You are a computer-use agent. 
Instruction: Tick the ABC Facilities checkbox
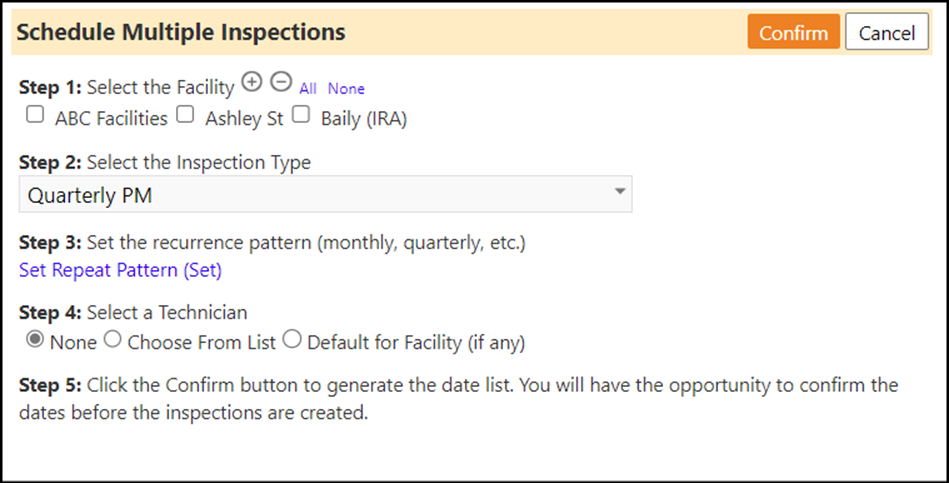coord(35,114)
